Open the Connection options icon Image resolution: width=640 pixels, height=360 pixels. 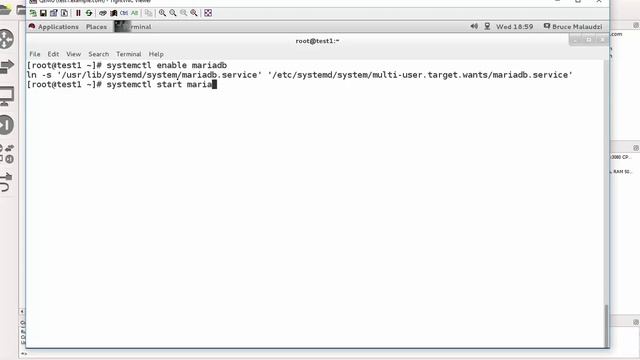pos(53,13)
